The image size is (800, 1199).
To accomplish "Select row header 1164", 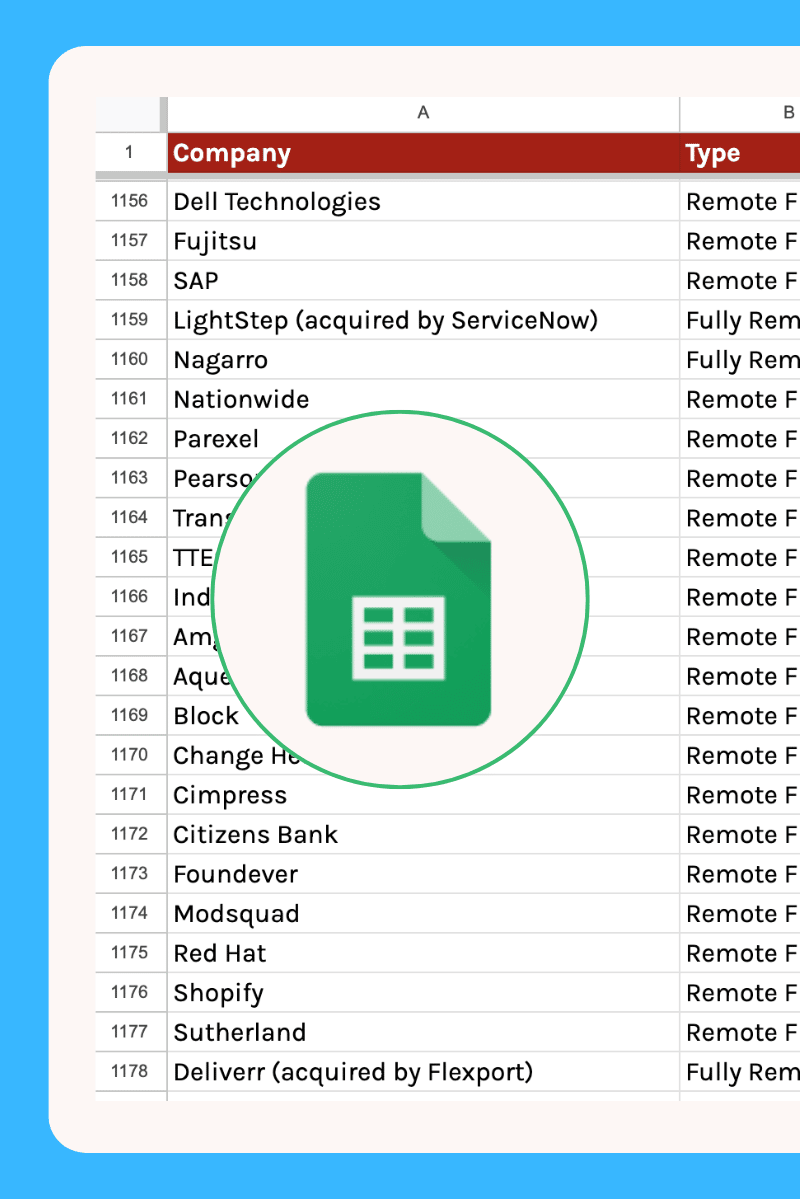I will pos(130,518).
